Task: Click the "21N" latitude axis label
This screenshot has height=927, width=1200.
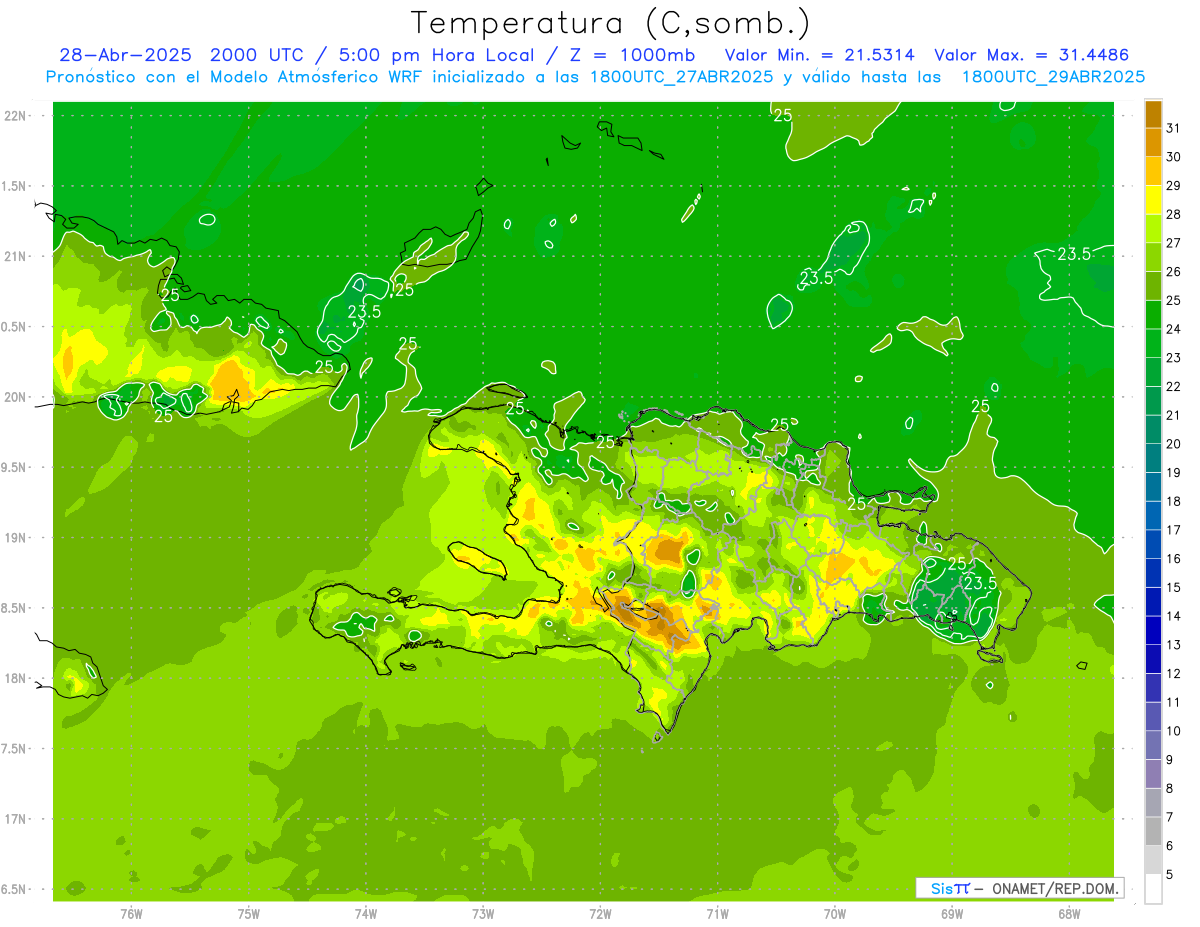Action: 17,257
